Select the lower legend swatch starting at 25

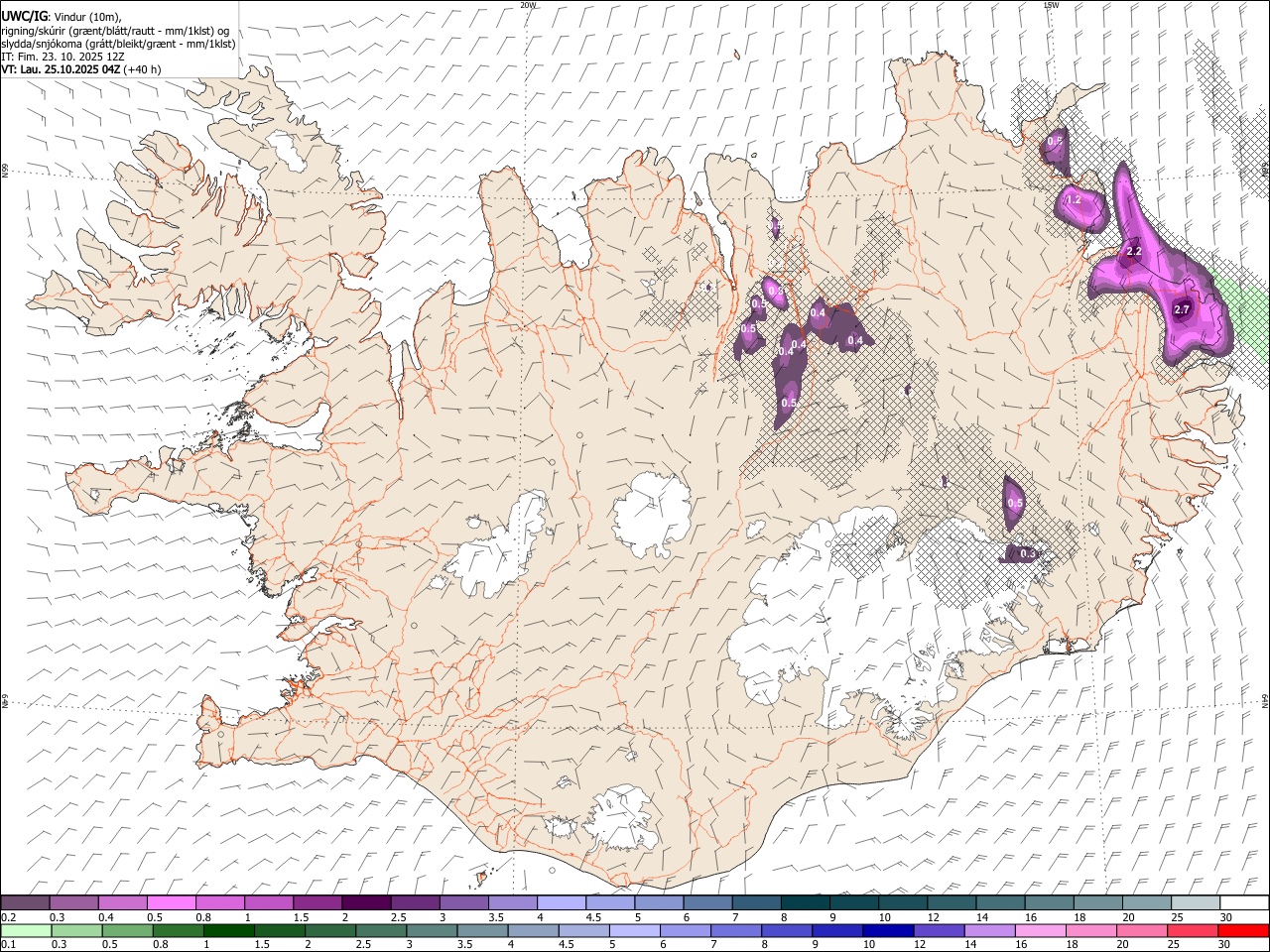1192,930
